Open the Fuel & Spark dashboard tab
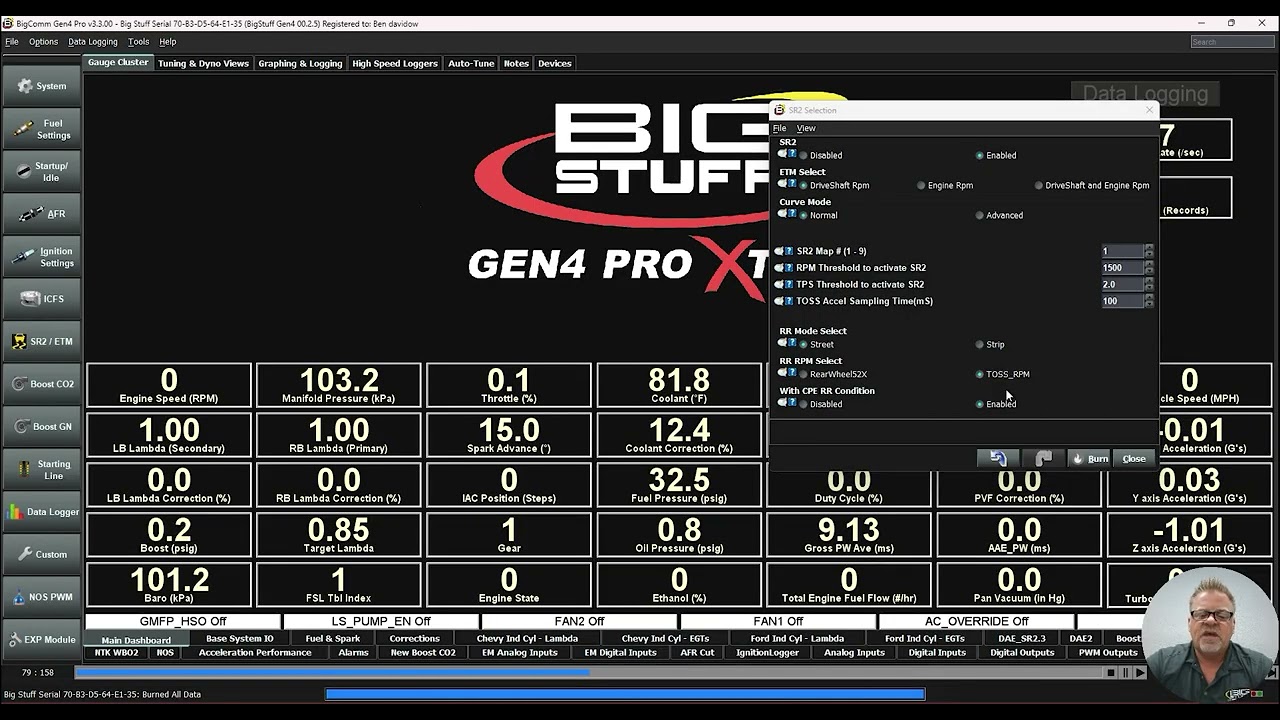 click(333, 639)
